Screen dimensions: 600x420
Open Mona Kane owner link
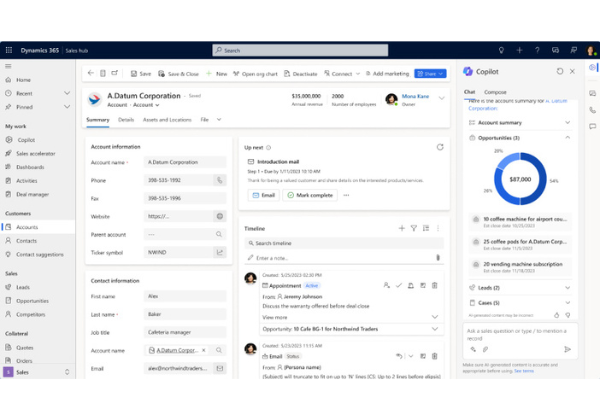[418, 96]
